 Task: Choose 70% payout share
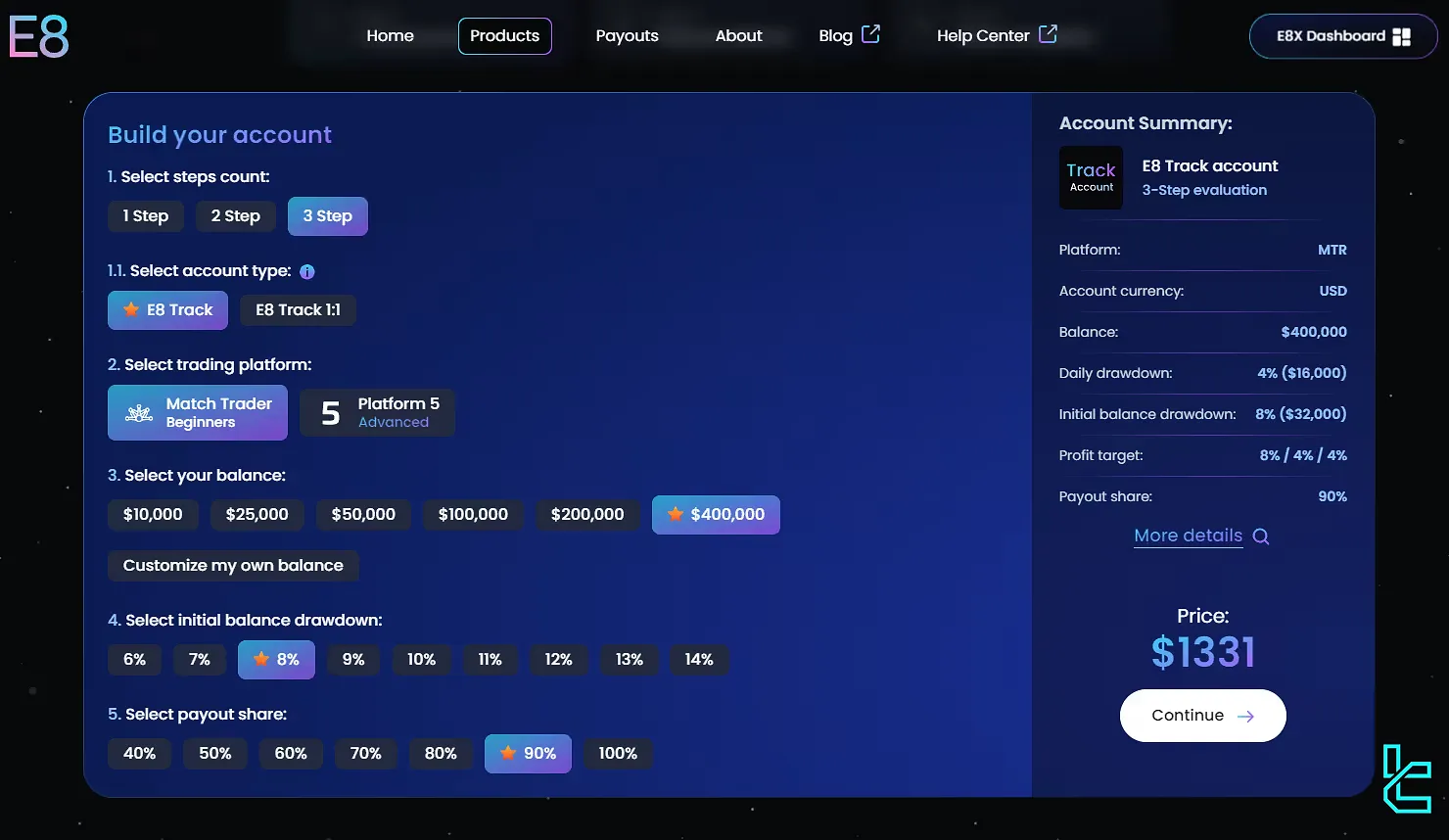pos(366,754)
